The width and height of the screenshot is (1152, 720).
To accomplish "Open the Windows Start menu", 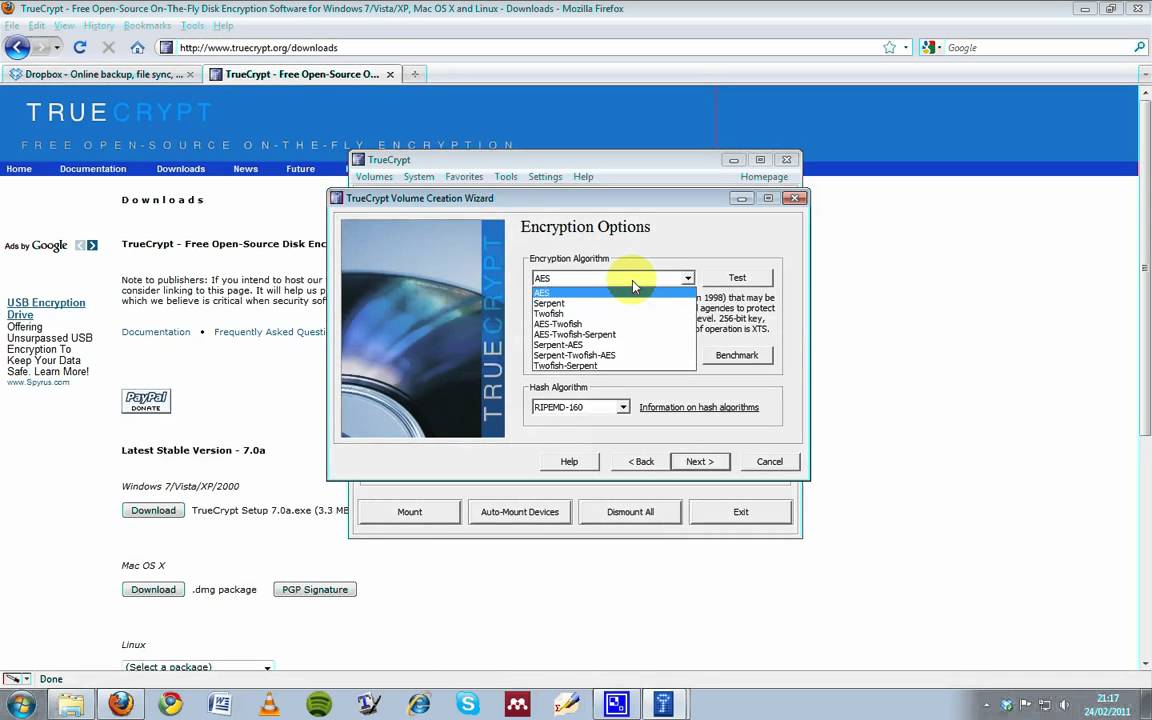I will (20, 704).
